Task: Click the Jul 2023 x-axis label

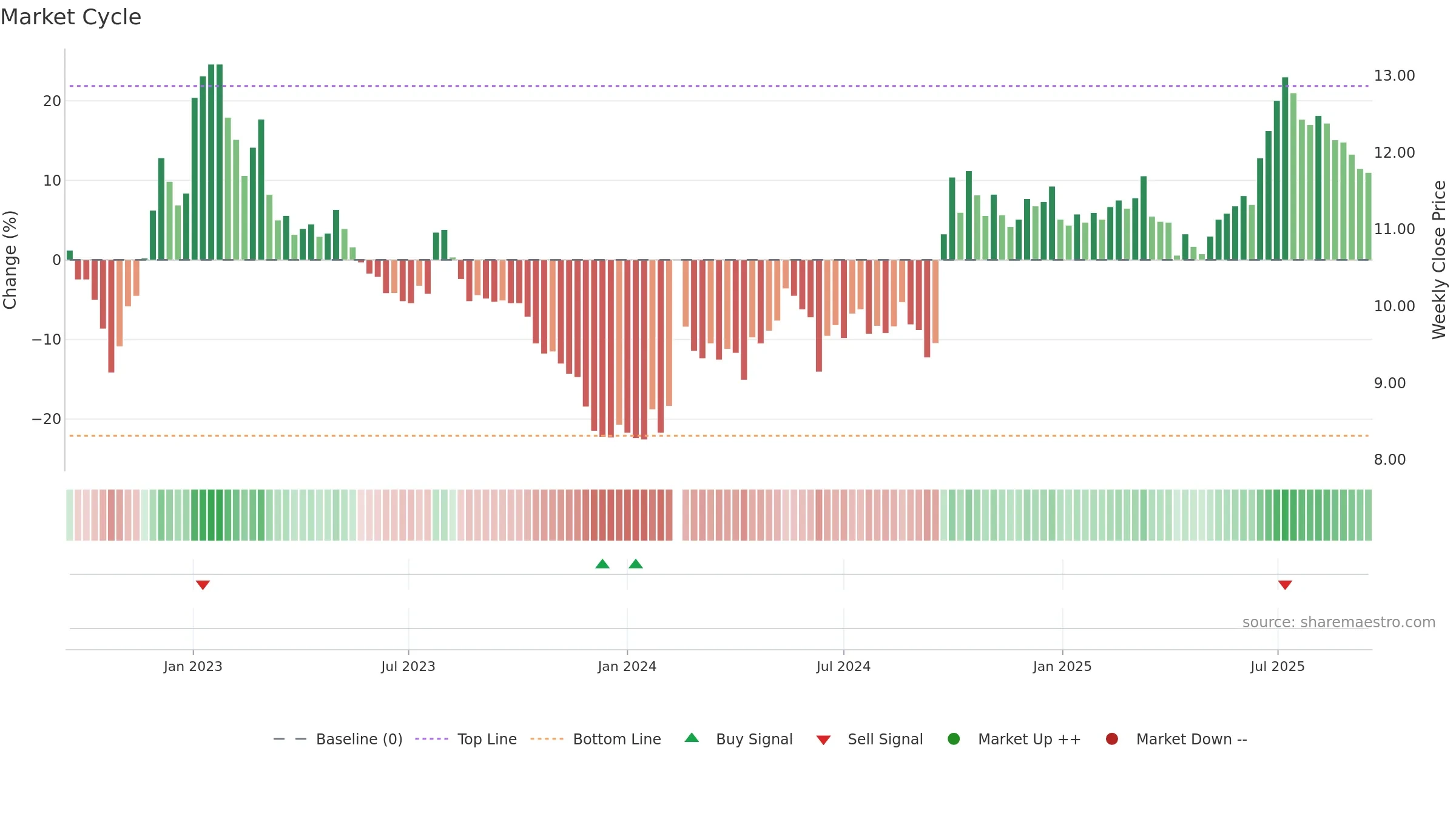Action: point(408,666)
